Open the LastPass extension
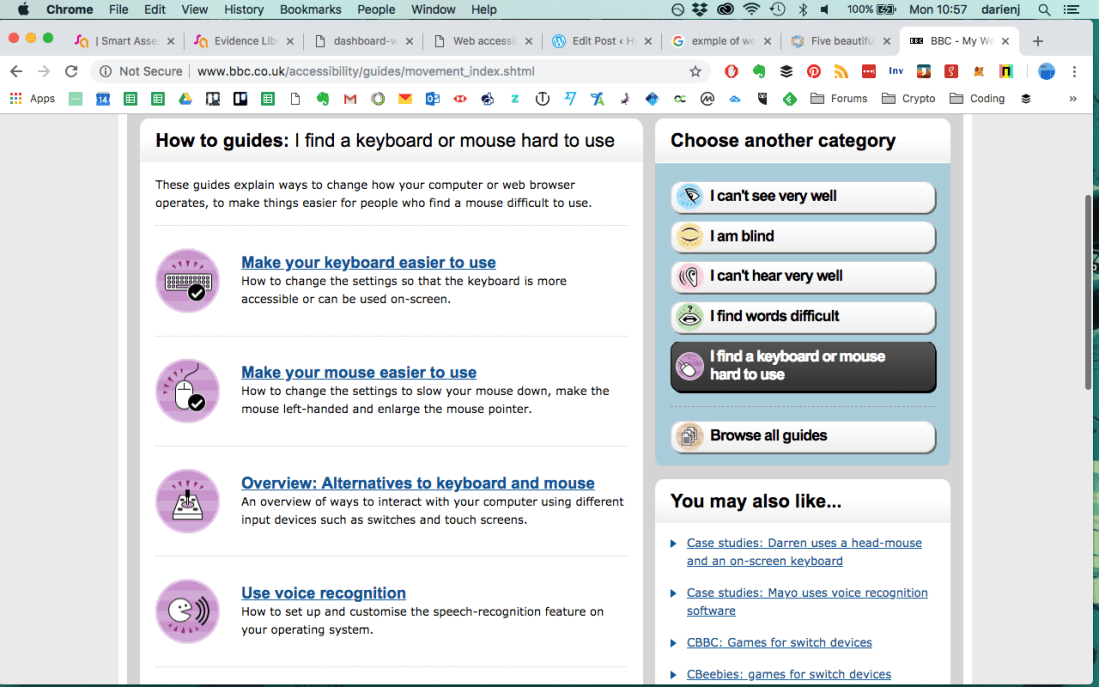The height and width of the screenshot is (687, 1099). 869,72
